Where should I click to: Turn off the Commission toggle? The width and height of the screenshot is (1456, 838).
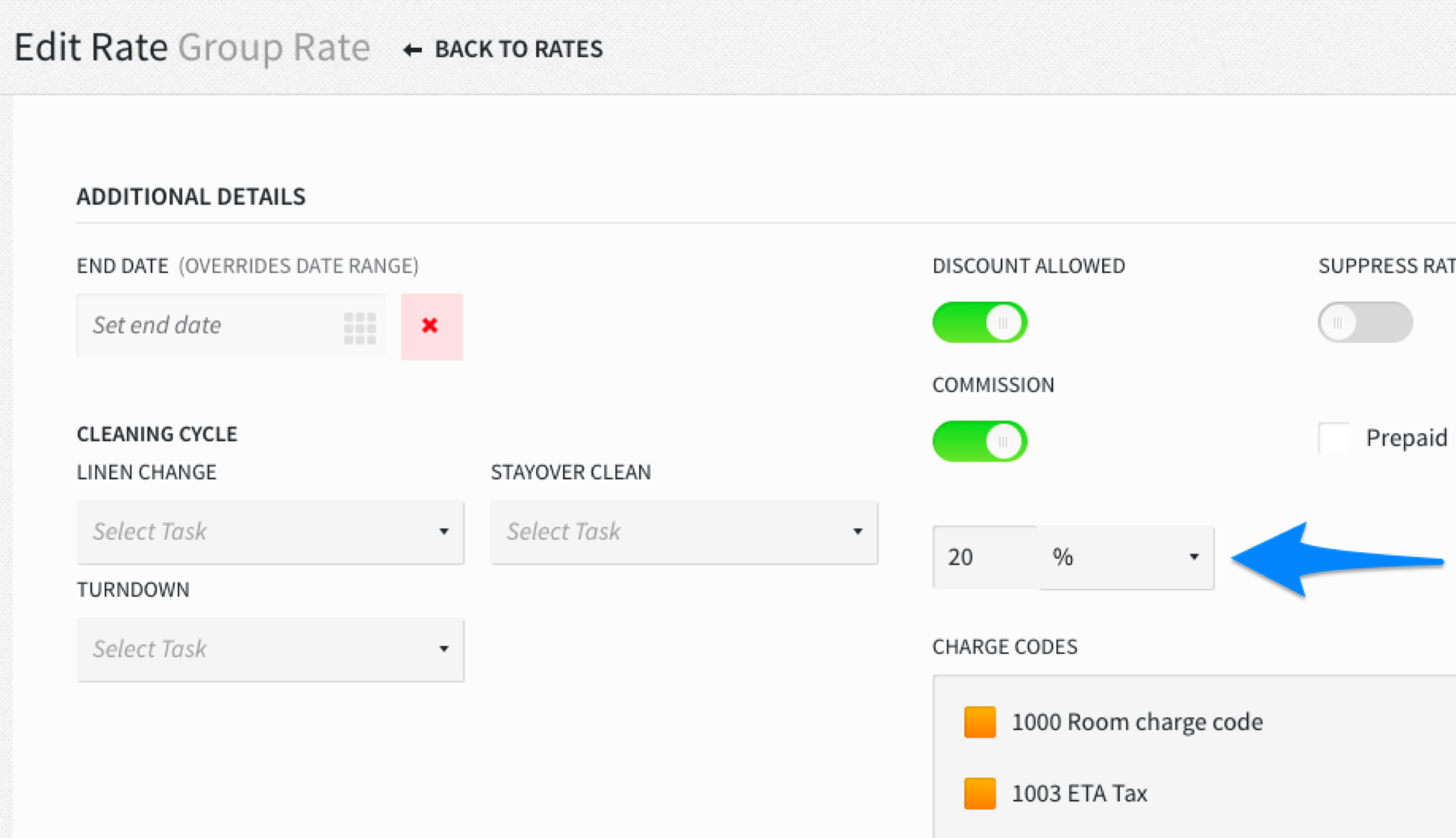[x=980, y=441]
